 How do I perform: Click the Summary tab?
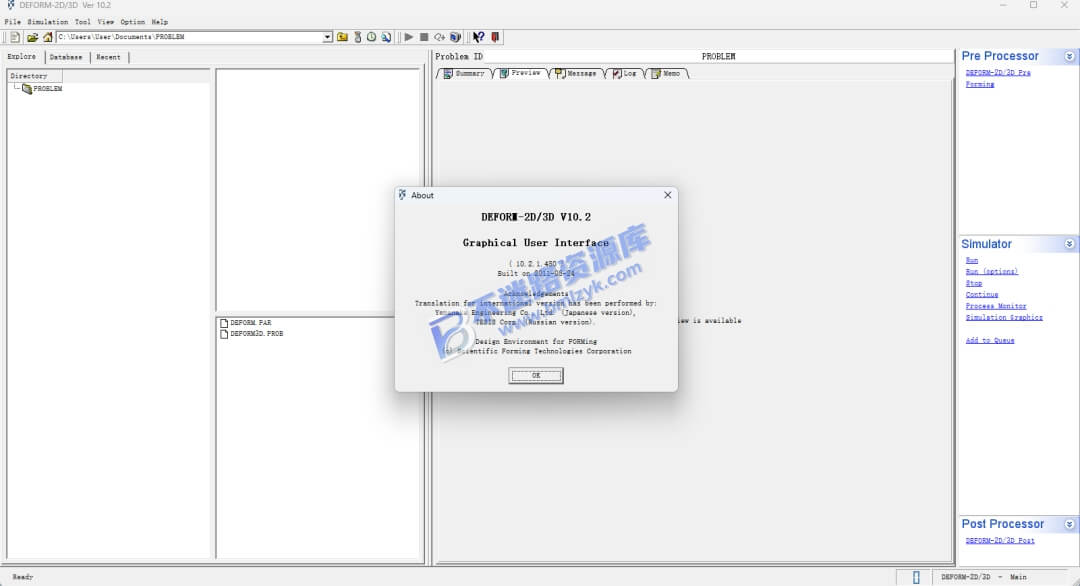point(465,74)
